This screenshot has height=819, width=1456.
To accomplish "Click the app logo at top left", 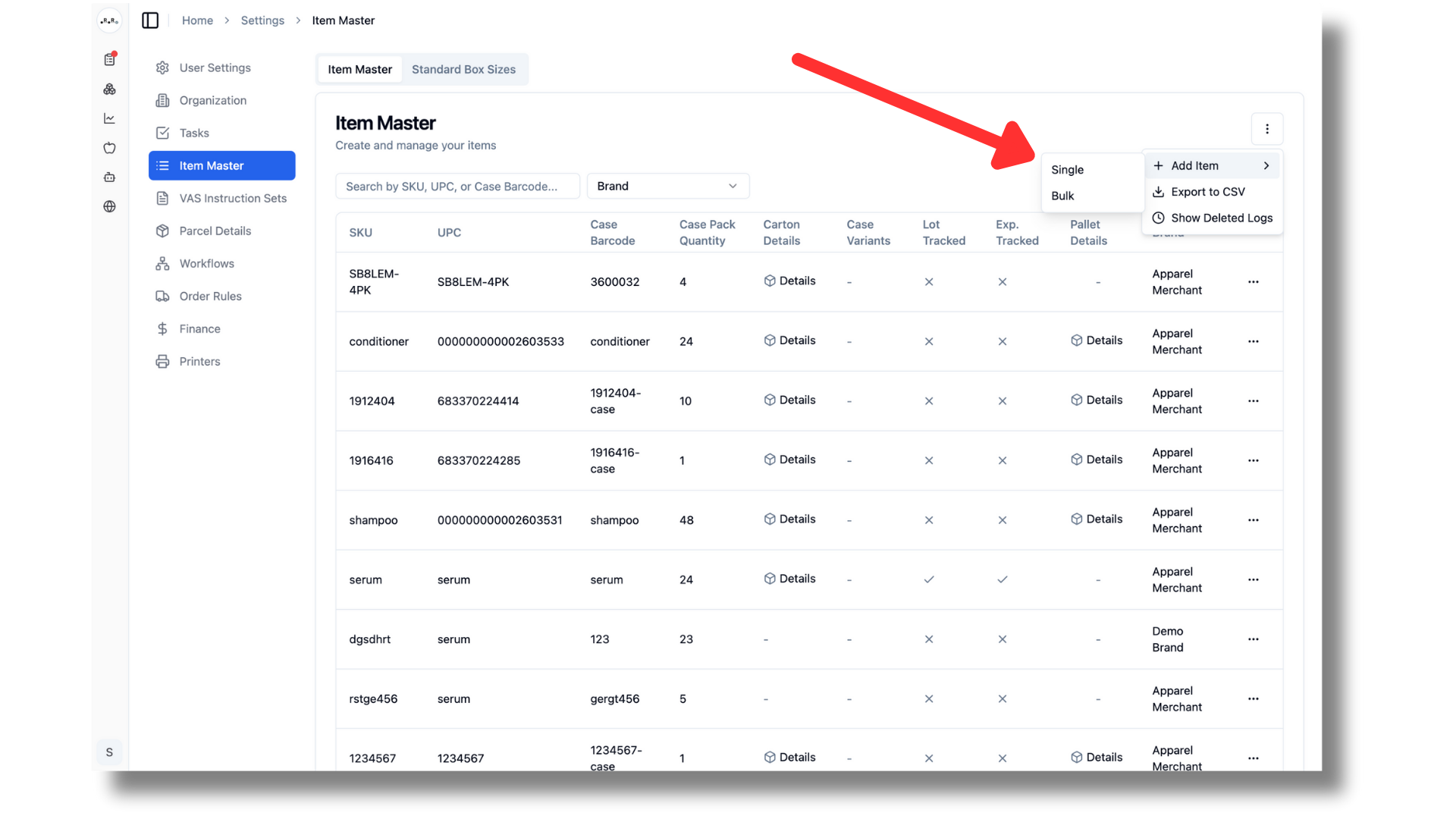I will click(x=110, y=20).
